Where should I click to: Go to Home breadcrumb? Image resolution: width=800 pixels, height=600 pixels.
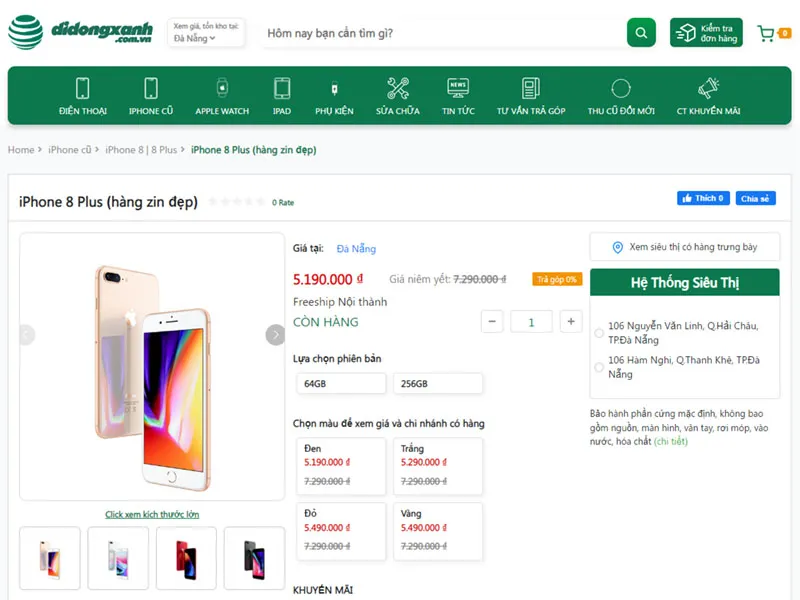point(21,150)
